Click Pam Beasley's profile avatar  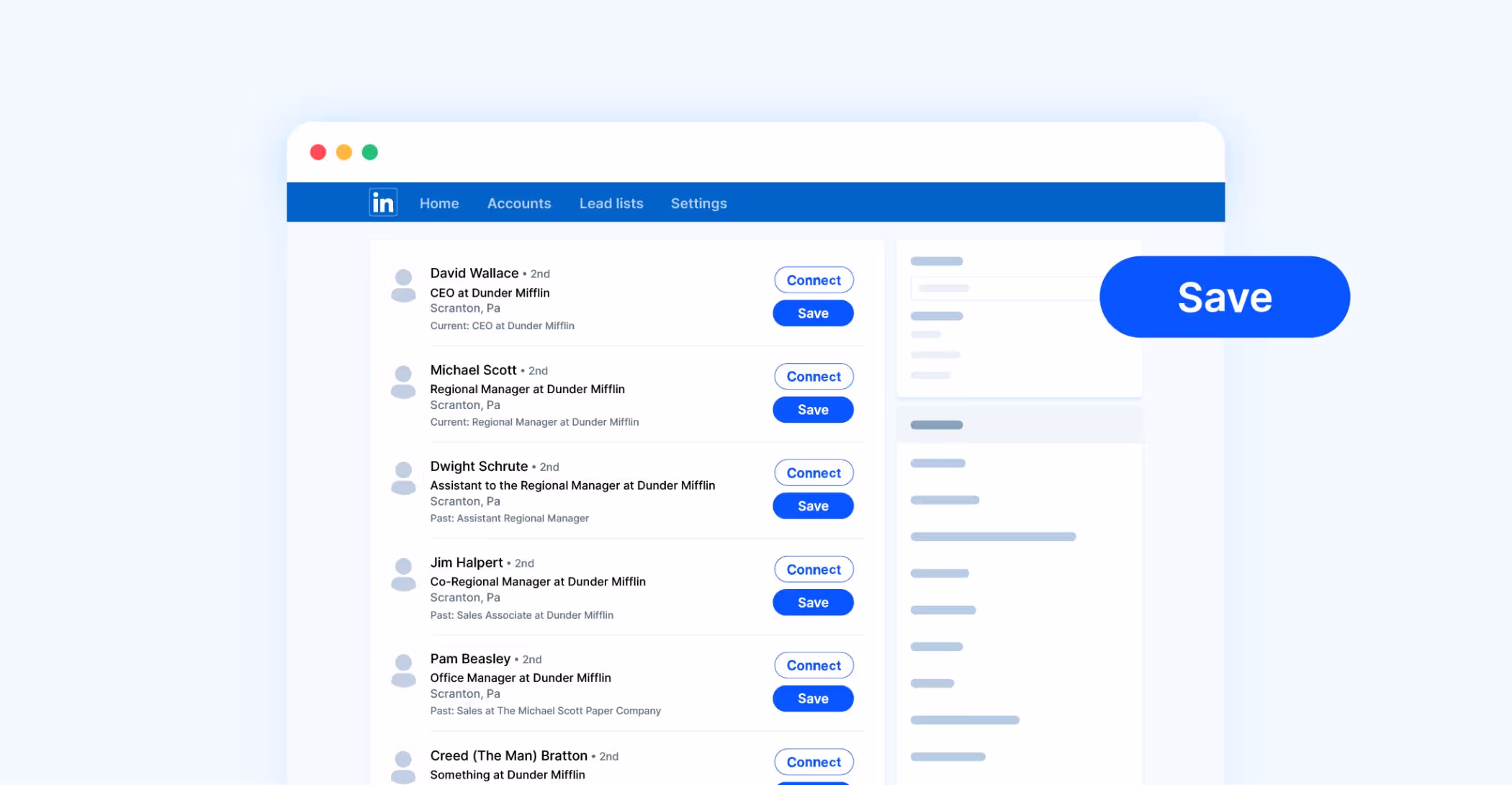coord(403,671)
